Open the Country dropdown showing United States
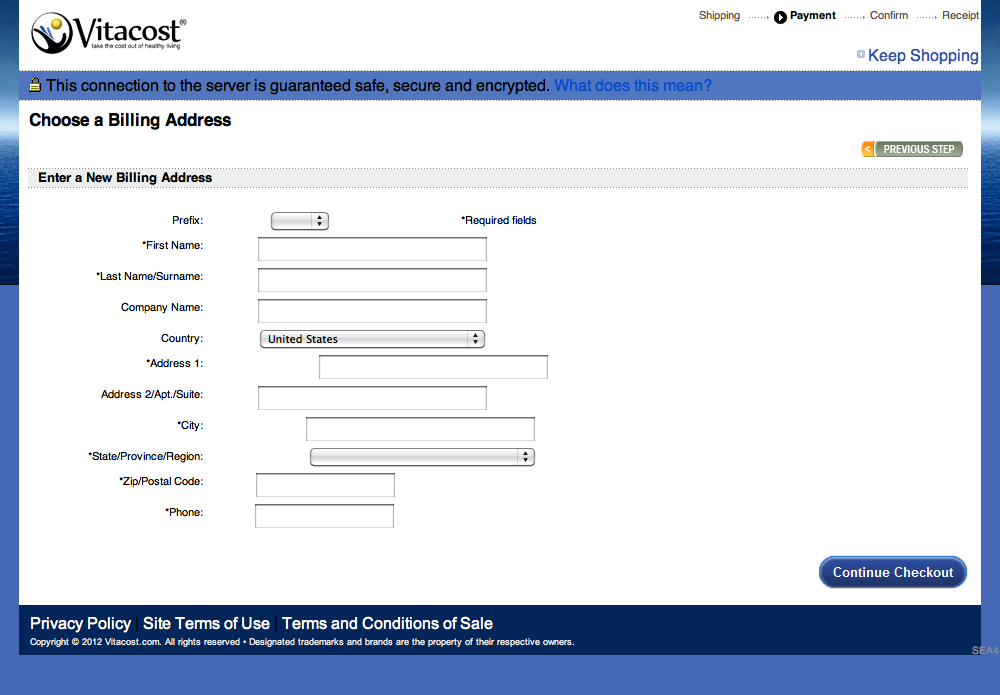This screenshot has height=695, width=1000. 371,338
